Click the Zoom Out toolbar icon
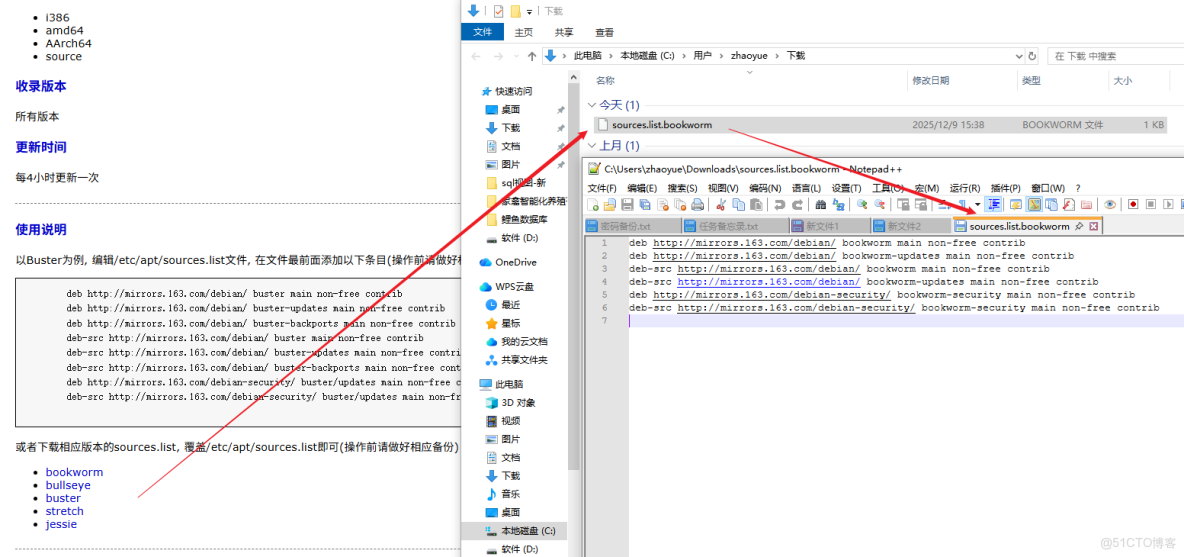This screenshot has height=557, width=1184. click(x=880, y=205)
